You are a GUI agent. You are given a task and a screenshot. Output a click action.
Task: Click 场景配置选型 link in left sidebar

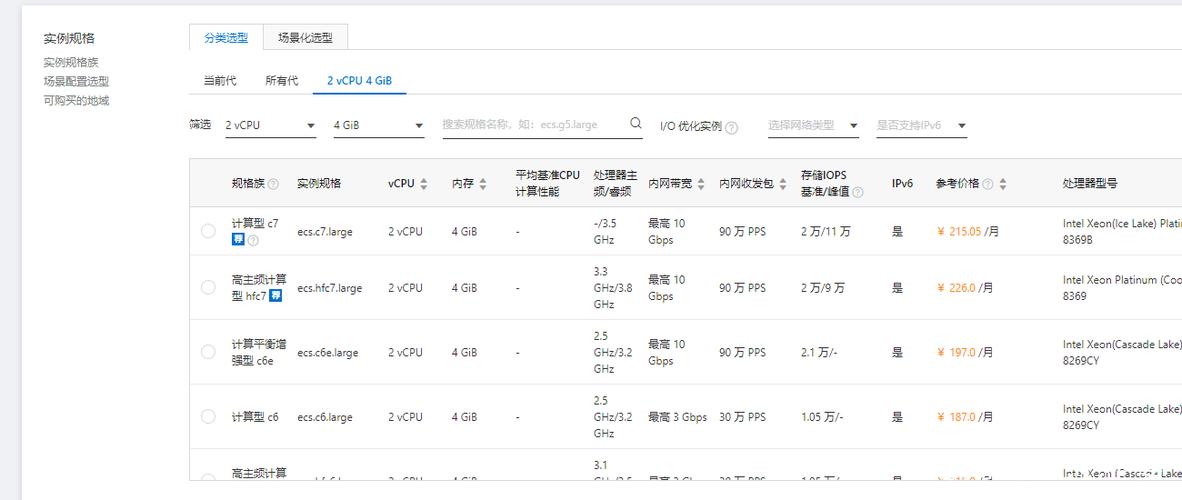click(x=76, y=82)
